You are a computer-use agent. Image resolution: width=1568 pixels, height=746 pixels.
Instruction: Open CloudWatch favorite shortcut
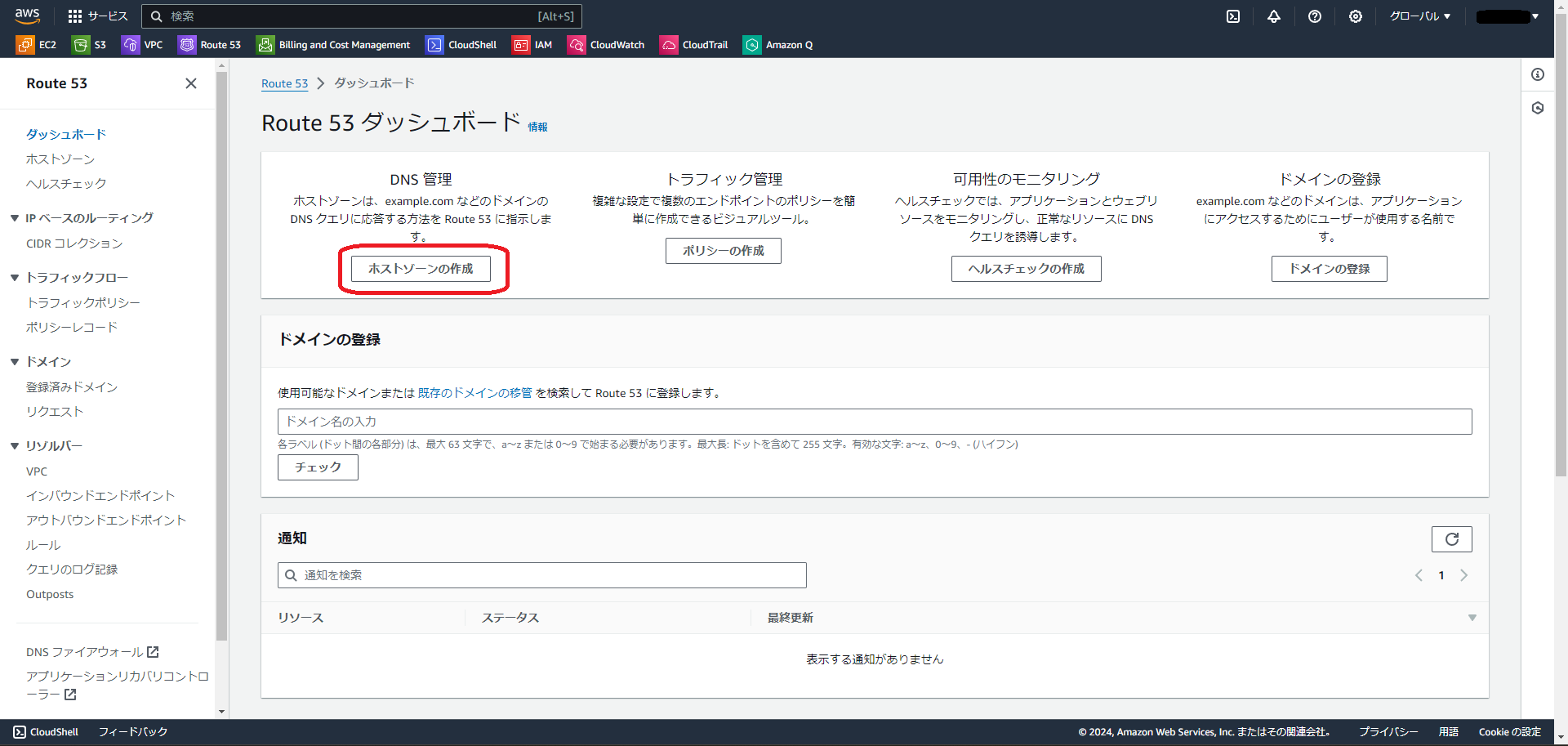pyautogui.click(x=606, y=45)
